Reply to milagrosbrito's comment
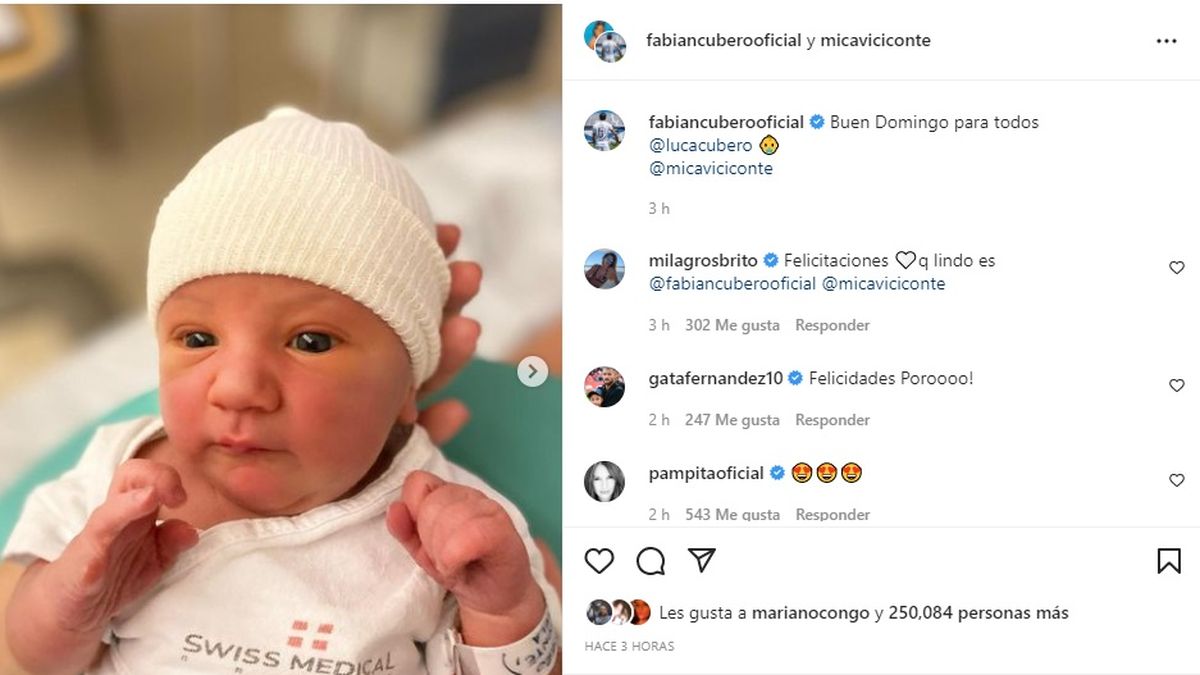1200x675 pixels. pyautogui.click(x=832, y=325)
